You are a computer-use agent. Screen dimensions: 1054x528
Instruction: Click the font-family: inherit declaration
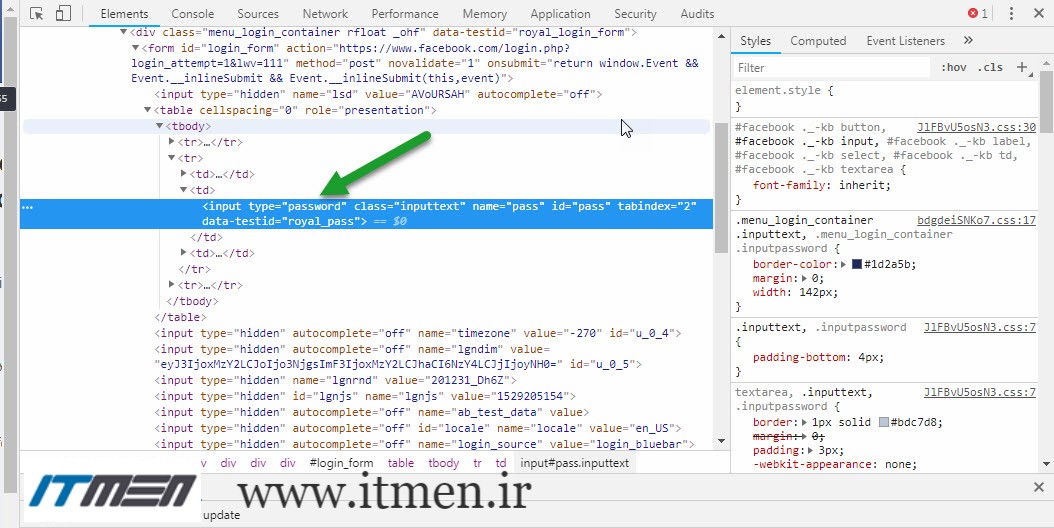[x=821, y=185]
